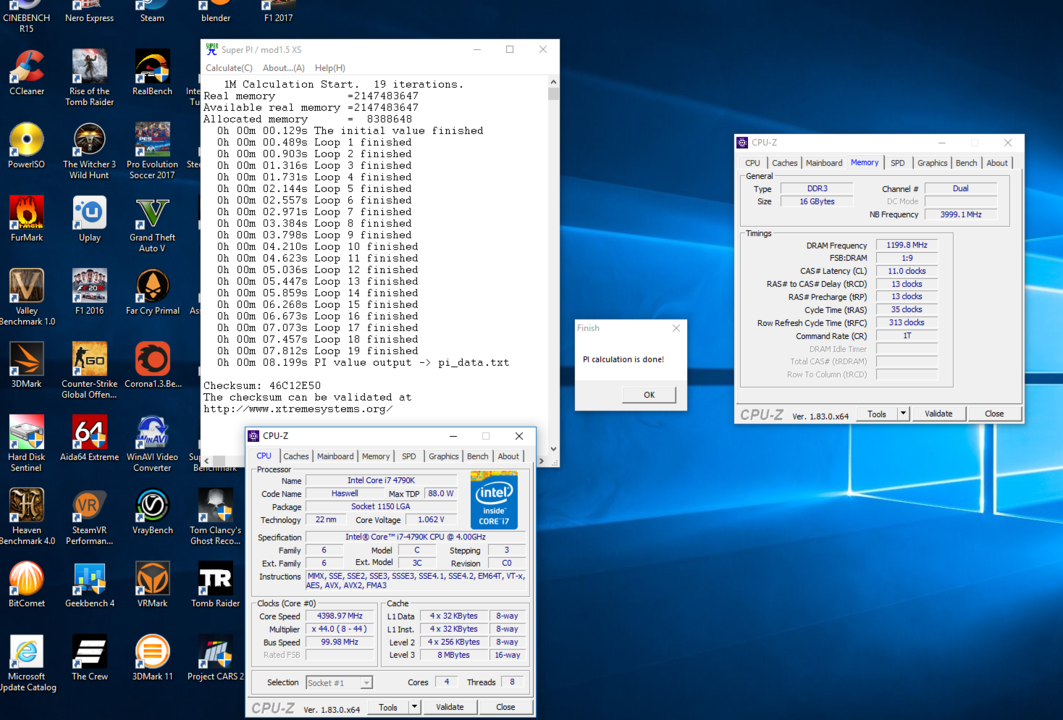This screenshot has height=720, width=1063.
Task: Click Super PI scrollbar down arrow
Action: tap(553, 449)
